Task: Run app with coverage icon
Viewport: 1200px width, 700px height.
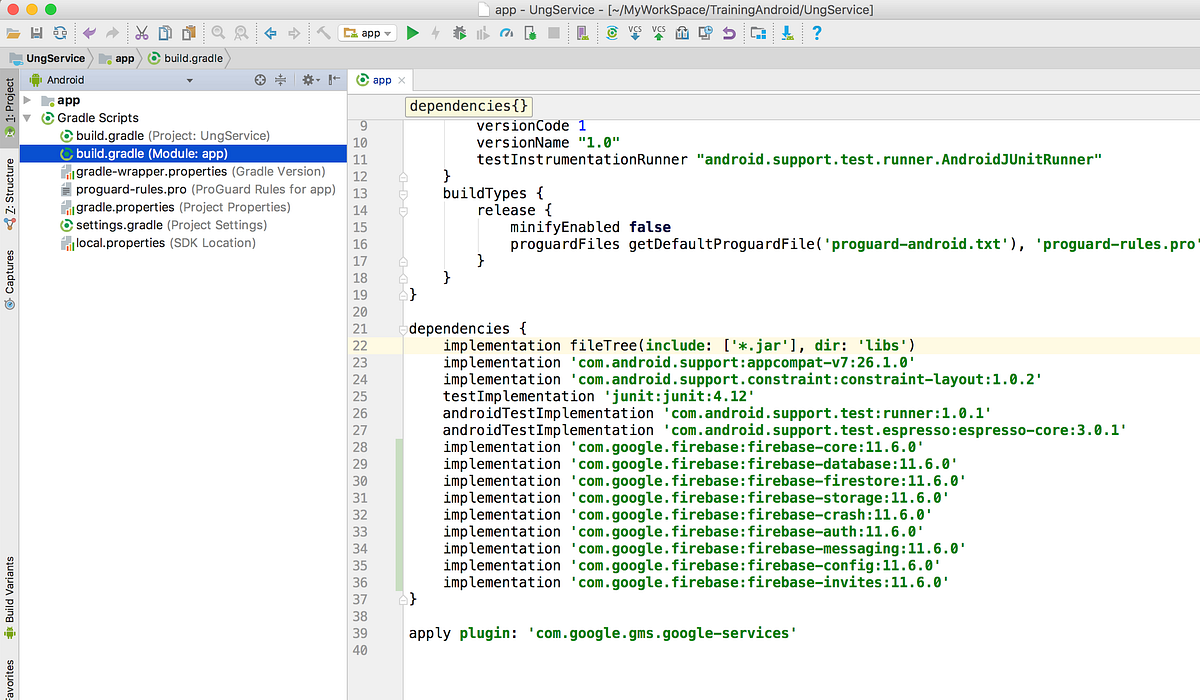Action: click(482, 32)
